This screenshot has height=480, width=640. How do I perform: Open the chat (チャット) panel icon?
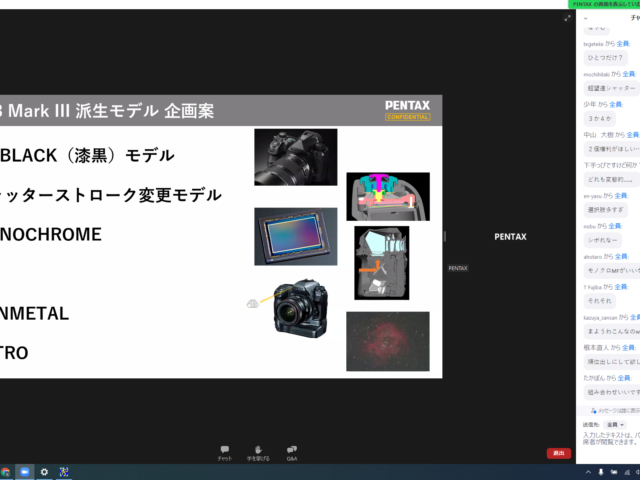click(x=224, y=451)
